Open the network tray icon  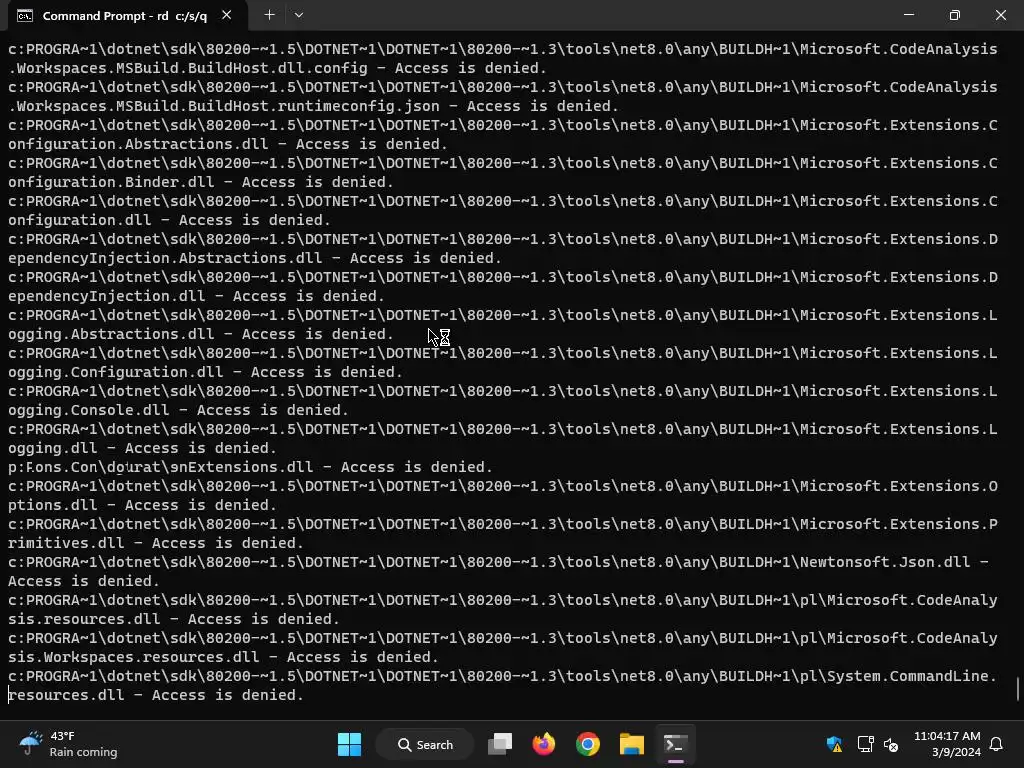[865, 744]
